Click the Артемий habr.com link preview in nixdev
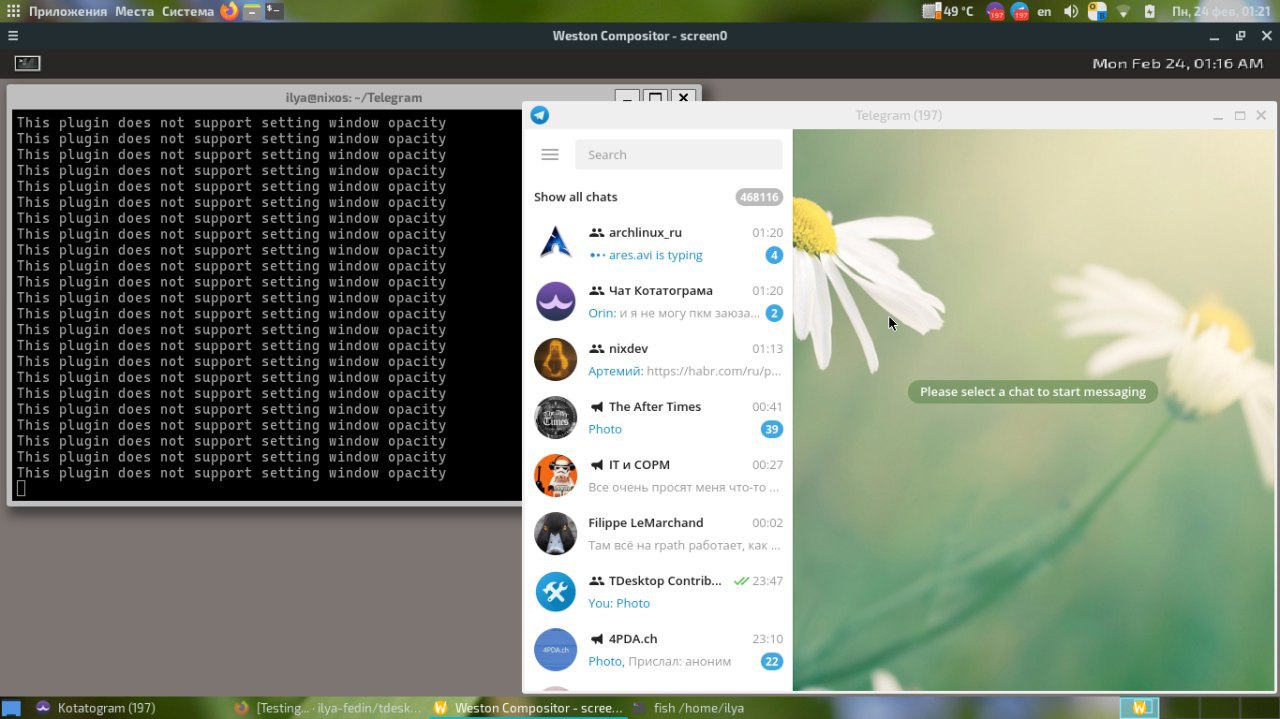1280x719 pixels. tap(684, 371)
